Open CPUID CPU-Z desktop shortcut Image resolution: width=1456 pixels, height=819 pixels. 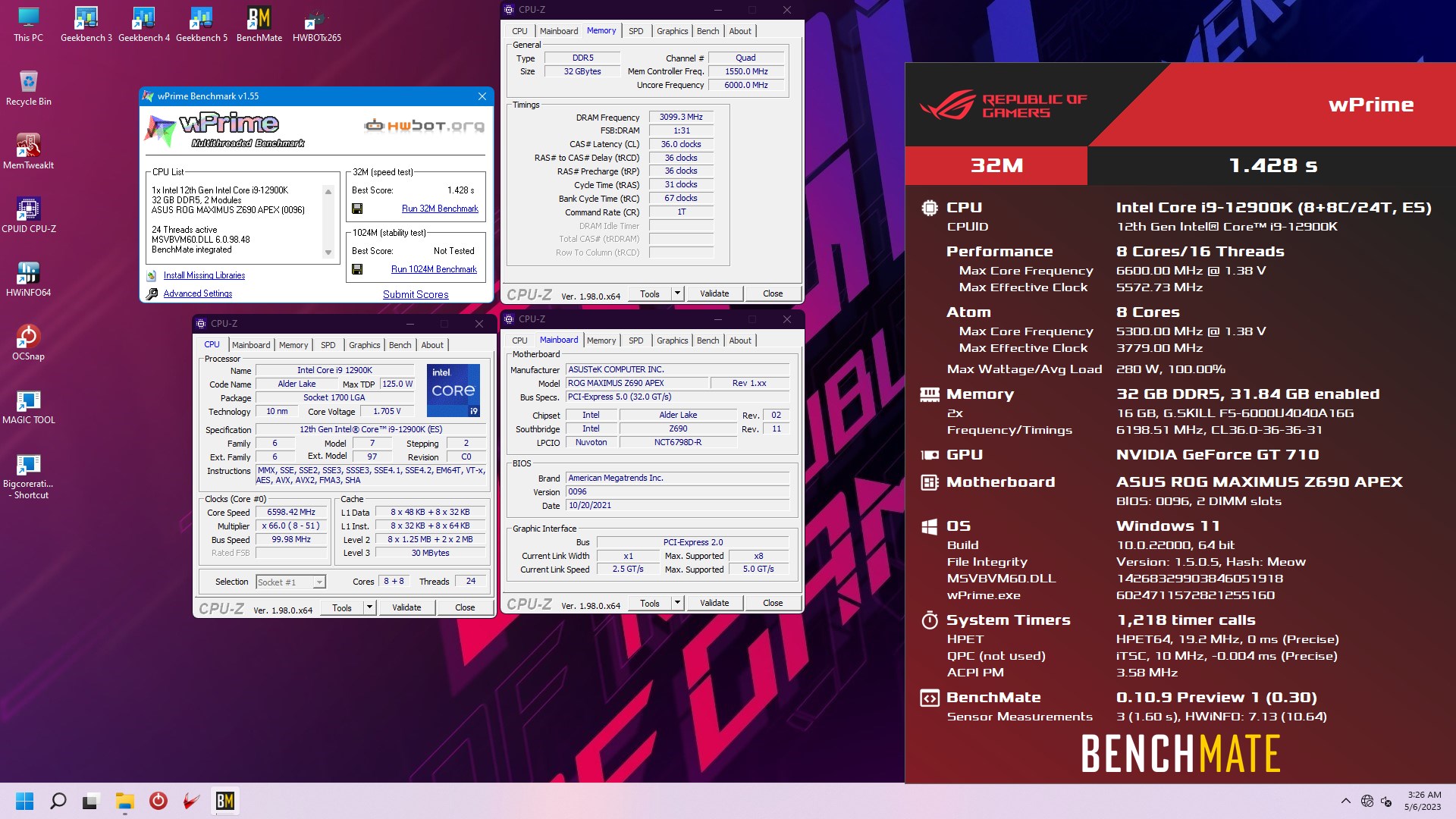click(x=28, y=215)
